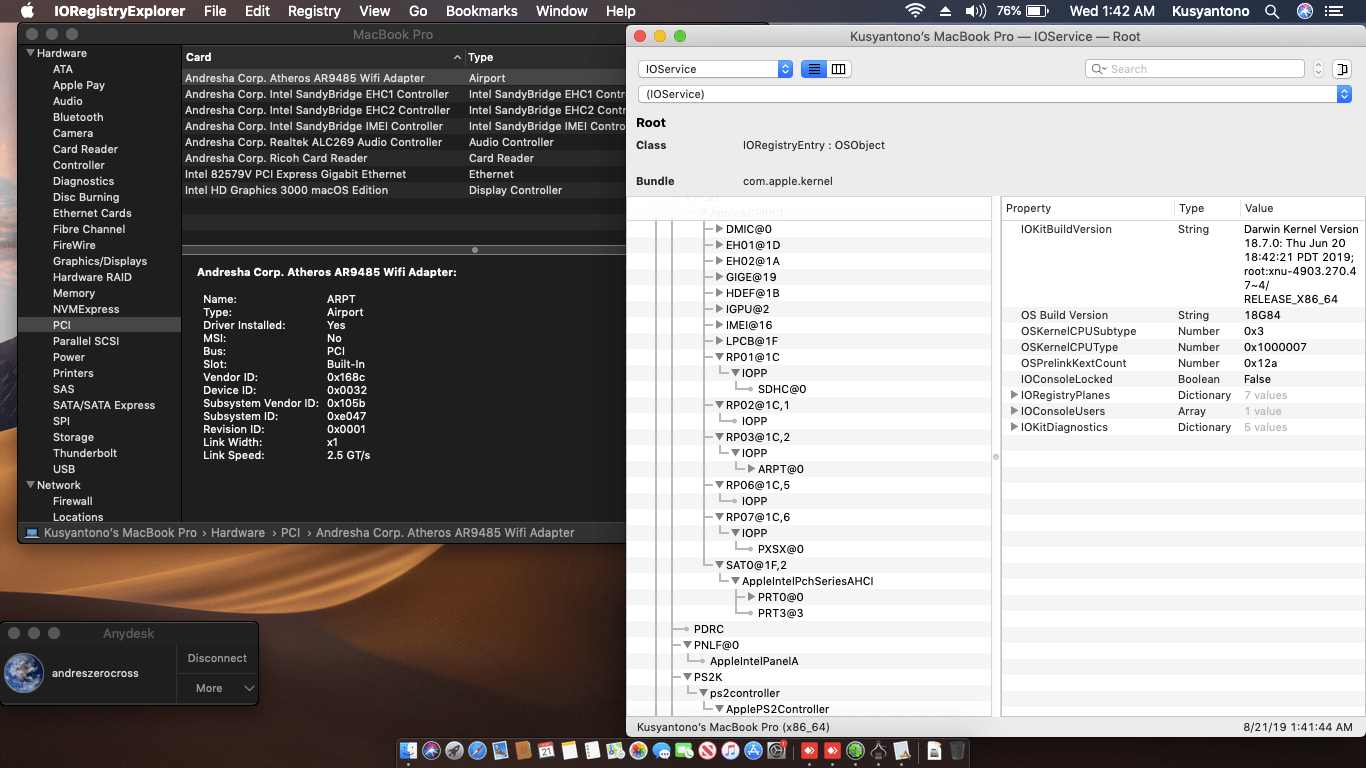Select the OS Build Version property row

click(x=1181, y=315)
